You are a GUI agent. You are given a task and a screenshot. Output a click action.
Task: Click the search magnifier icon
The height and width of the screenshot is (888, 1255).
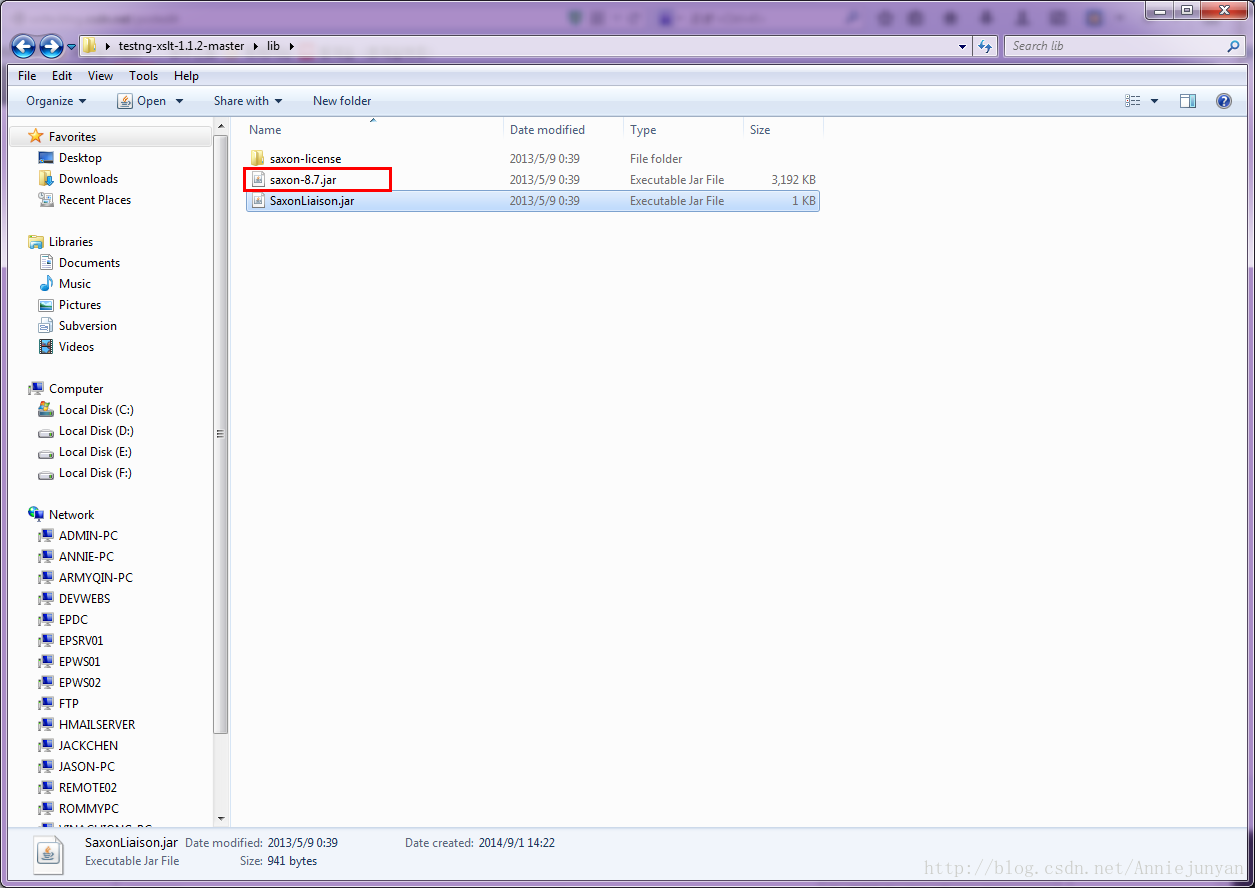tap(1233, 46)
